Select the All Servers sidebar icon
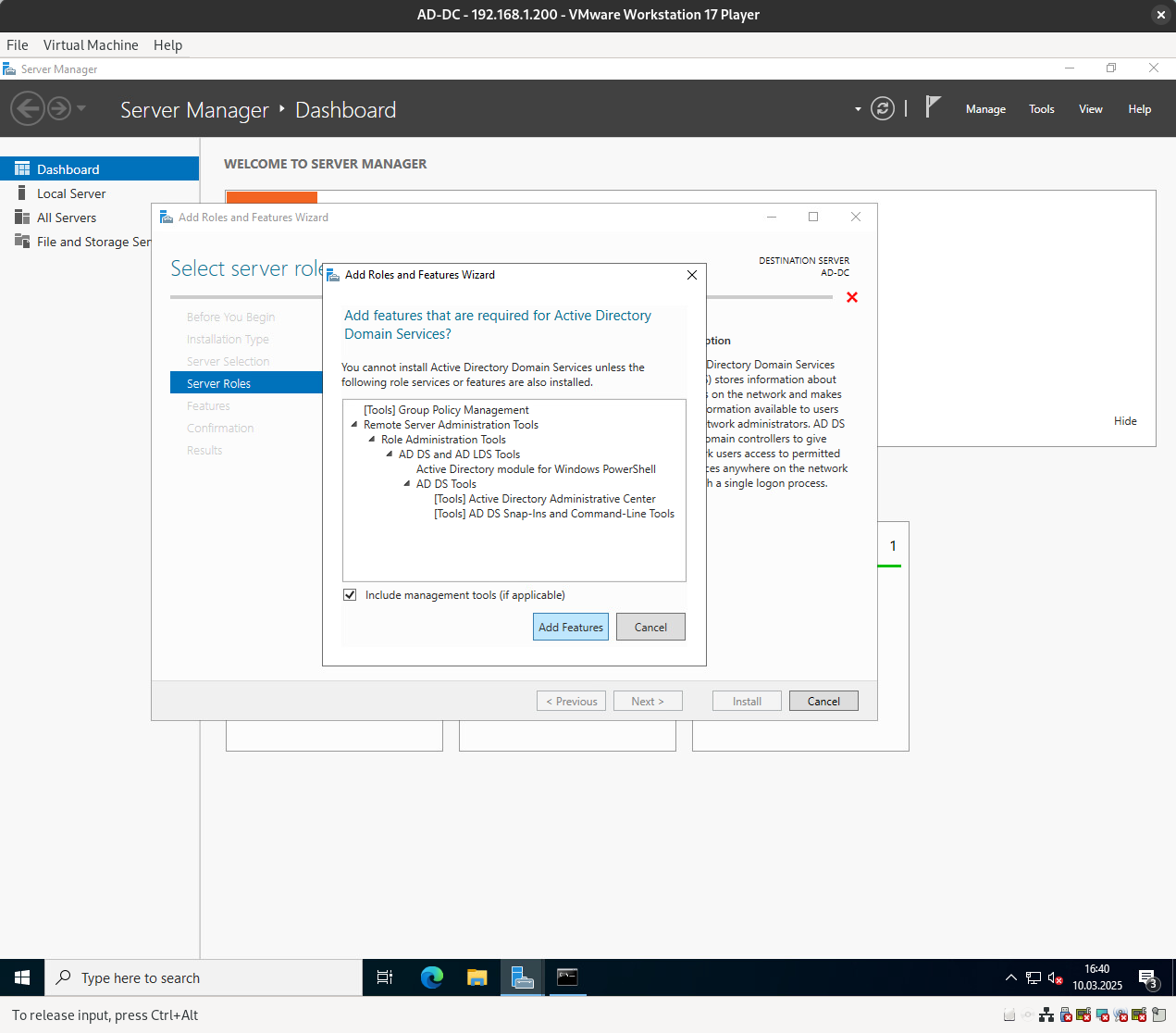Image resolution: width=1176 pixels, height=1033 pixels. (21, 218)
